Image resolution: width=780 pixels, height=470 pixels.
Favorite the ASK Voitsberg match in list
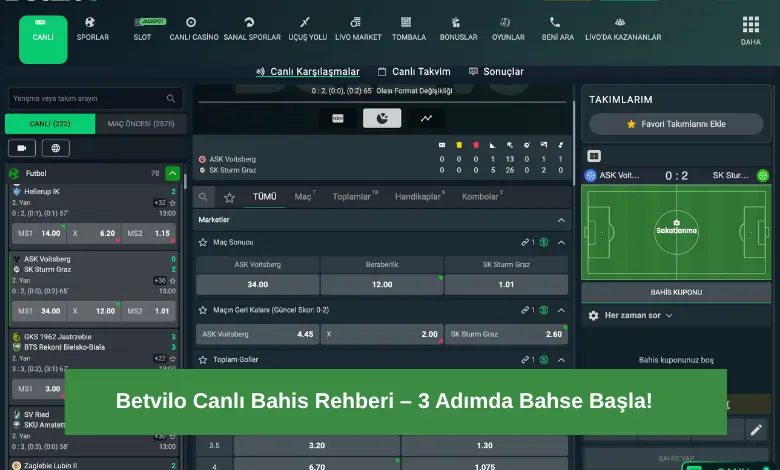click(x=173, y=281)
